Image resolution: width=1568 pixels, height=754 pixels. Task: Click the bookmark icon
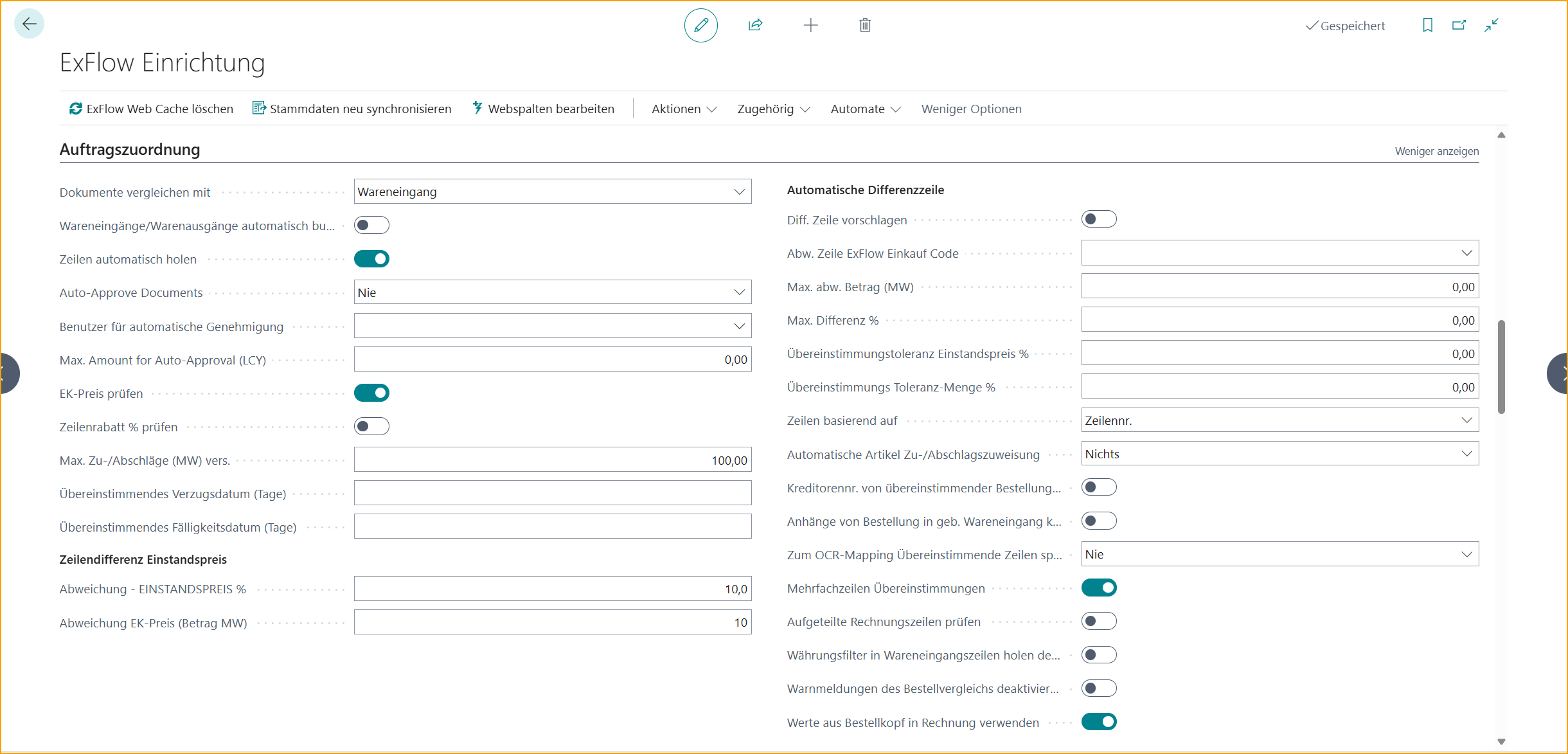coord(1427,25)
